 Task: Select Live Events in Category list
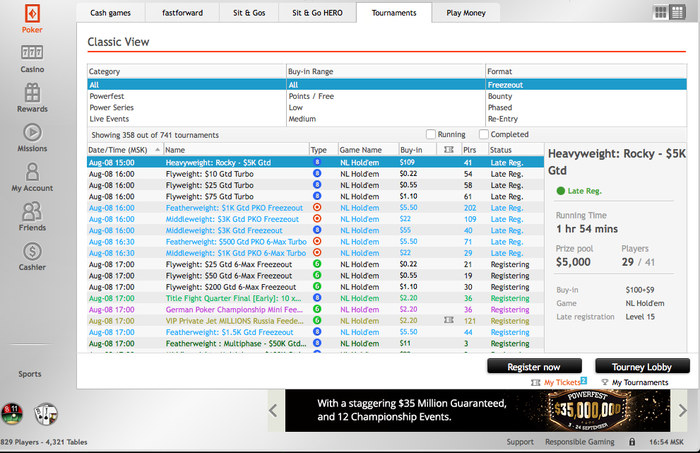187,119
